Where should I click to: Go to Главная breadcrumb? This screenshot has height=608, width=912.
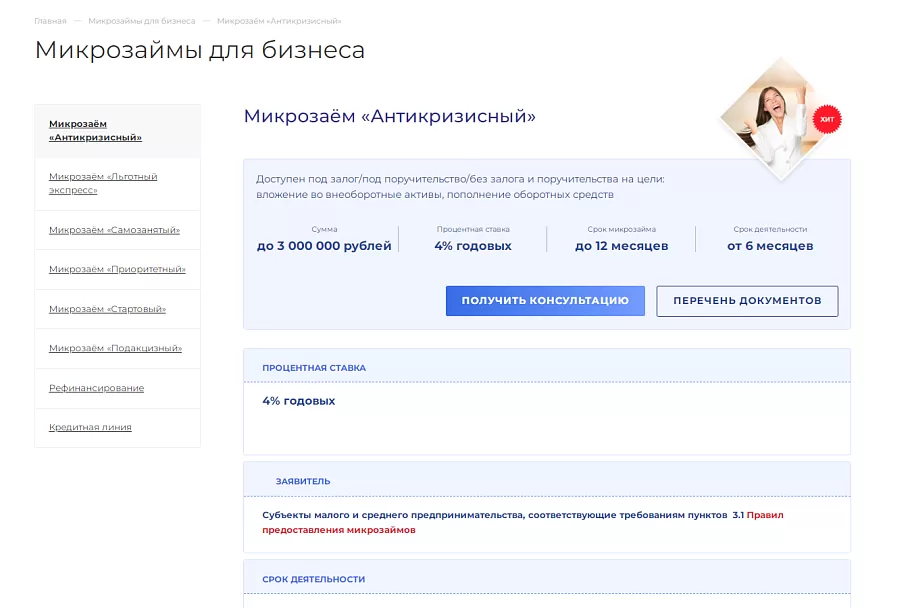(50, 21)
